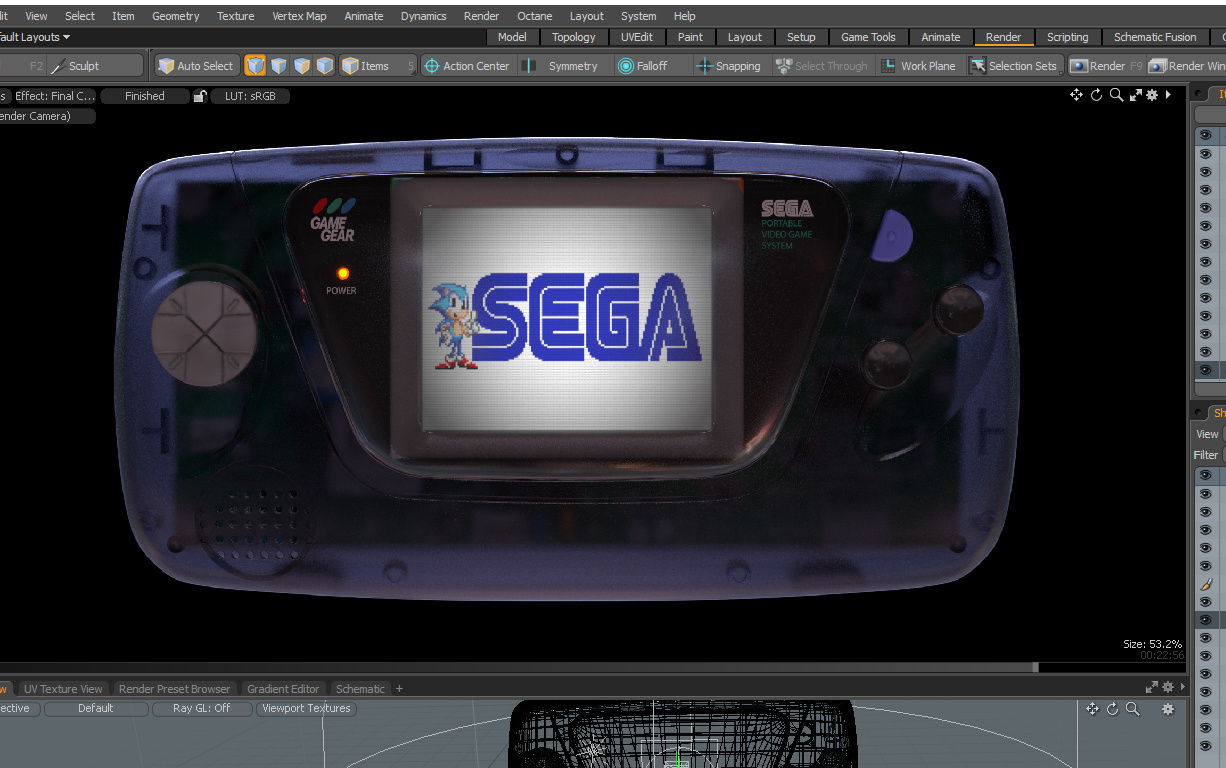The width and height of the screenshot is (1226, 768).
Task: Switch to Vertices selection mode cube icon
Action: 255,66
